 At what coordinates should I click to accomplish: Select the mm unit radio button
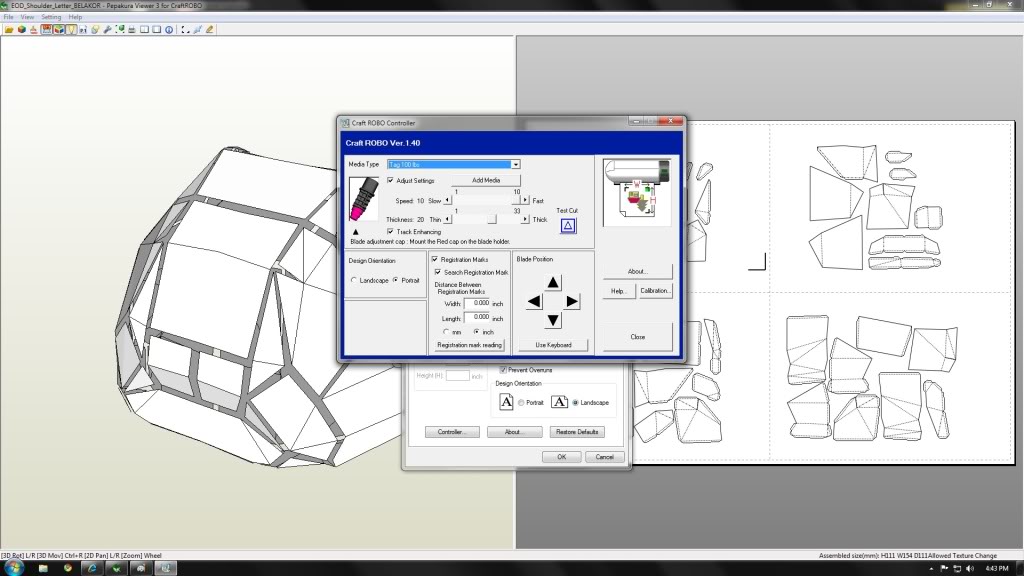[x=446, y=332]
